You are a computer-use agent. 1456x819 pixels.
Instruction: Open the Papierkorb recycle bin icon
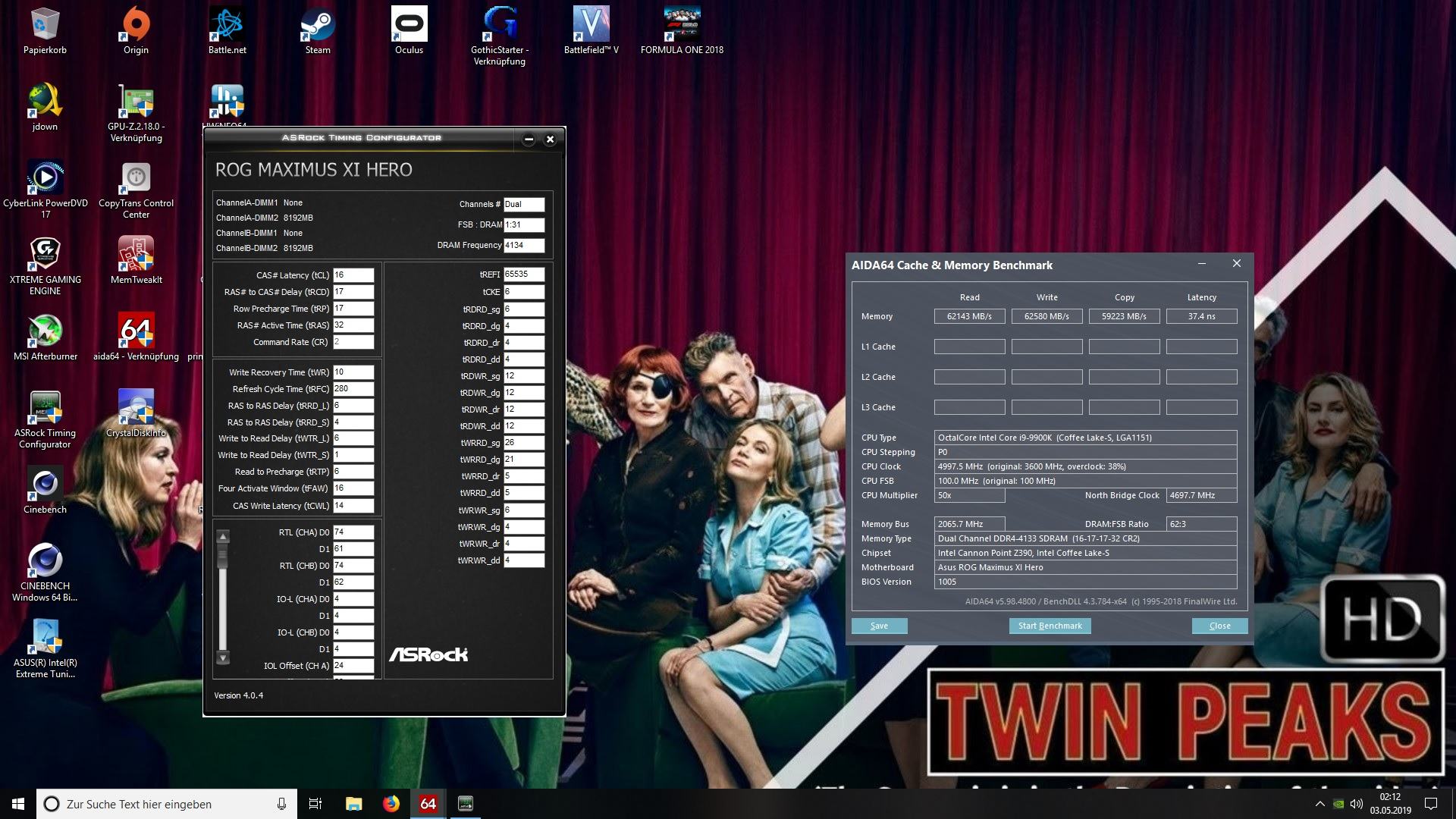[45, 32]
